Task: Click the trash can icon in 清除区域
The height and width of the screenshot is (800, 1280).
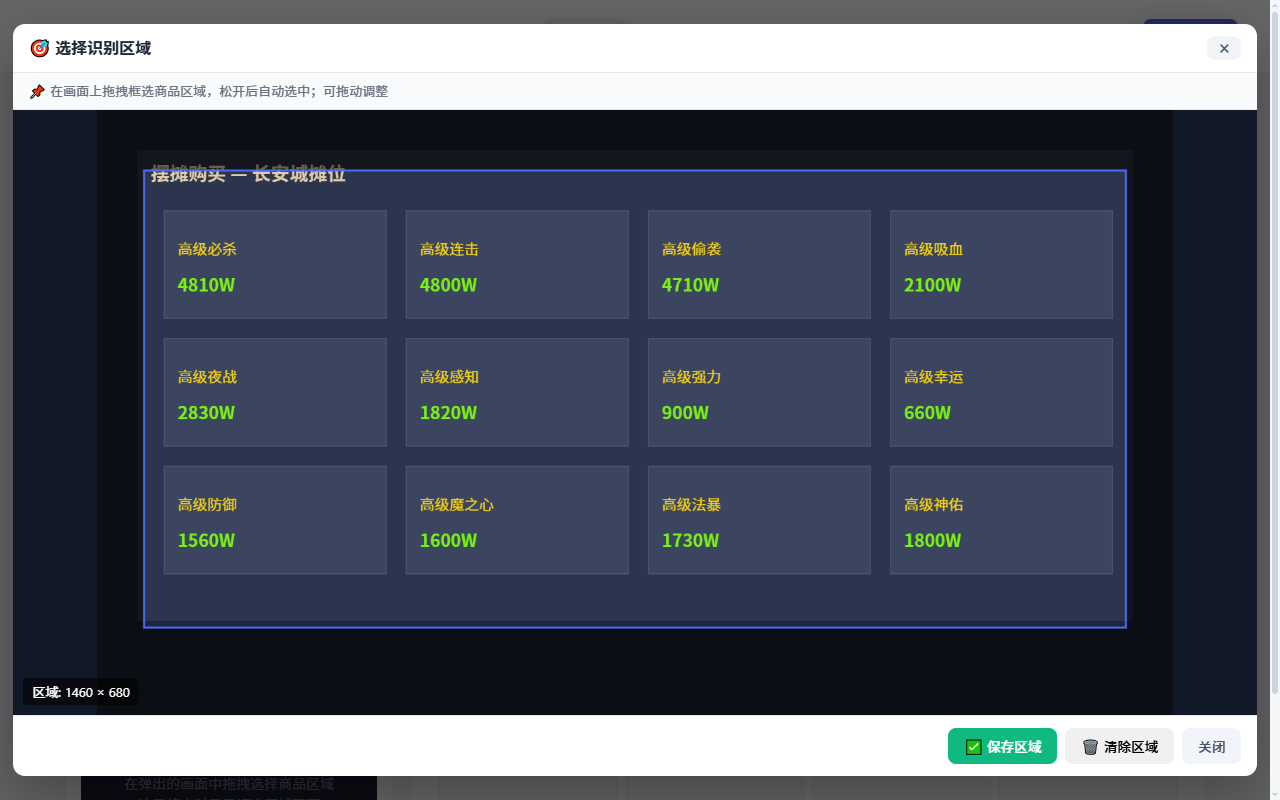Action: [x=1090, y=747]
